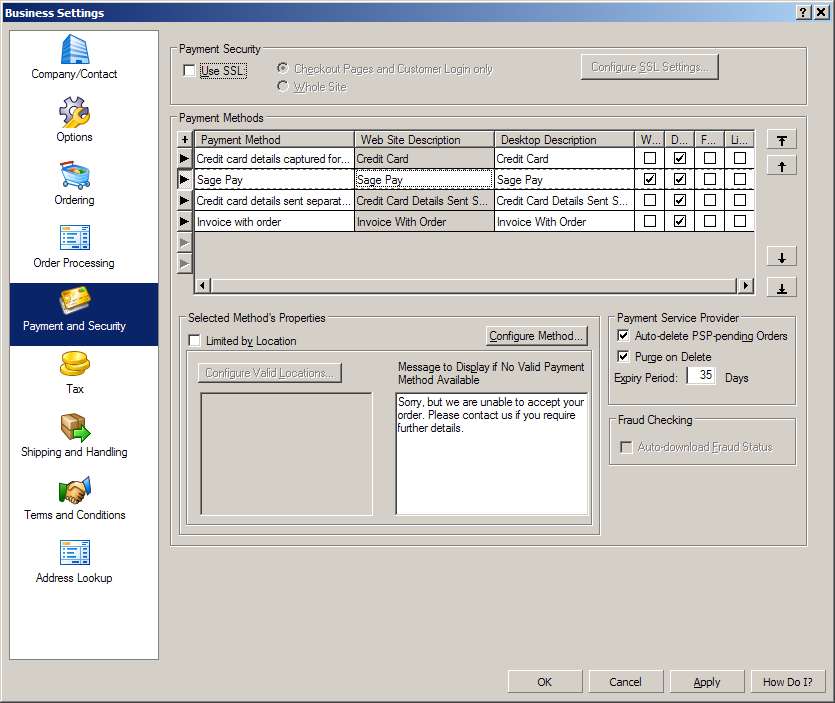Open the Tax coins icon
This screenshot has height=703, width=835.
74,364
